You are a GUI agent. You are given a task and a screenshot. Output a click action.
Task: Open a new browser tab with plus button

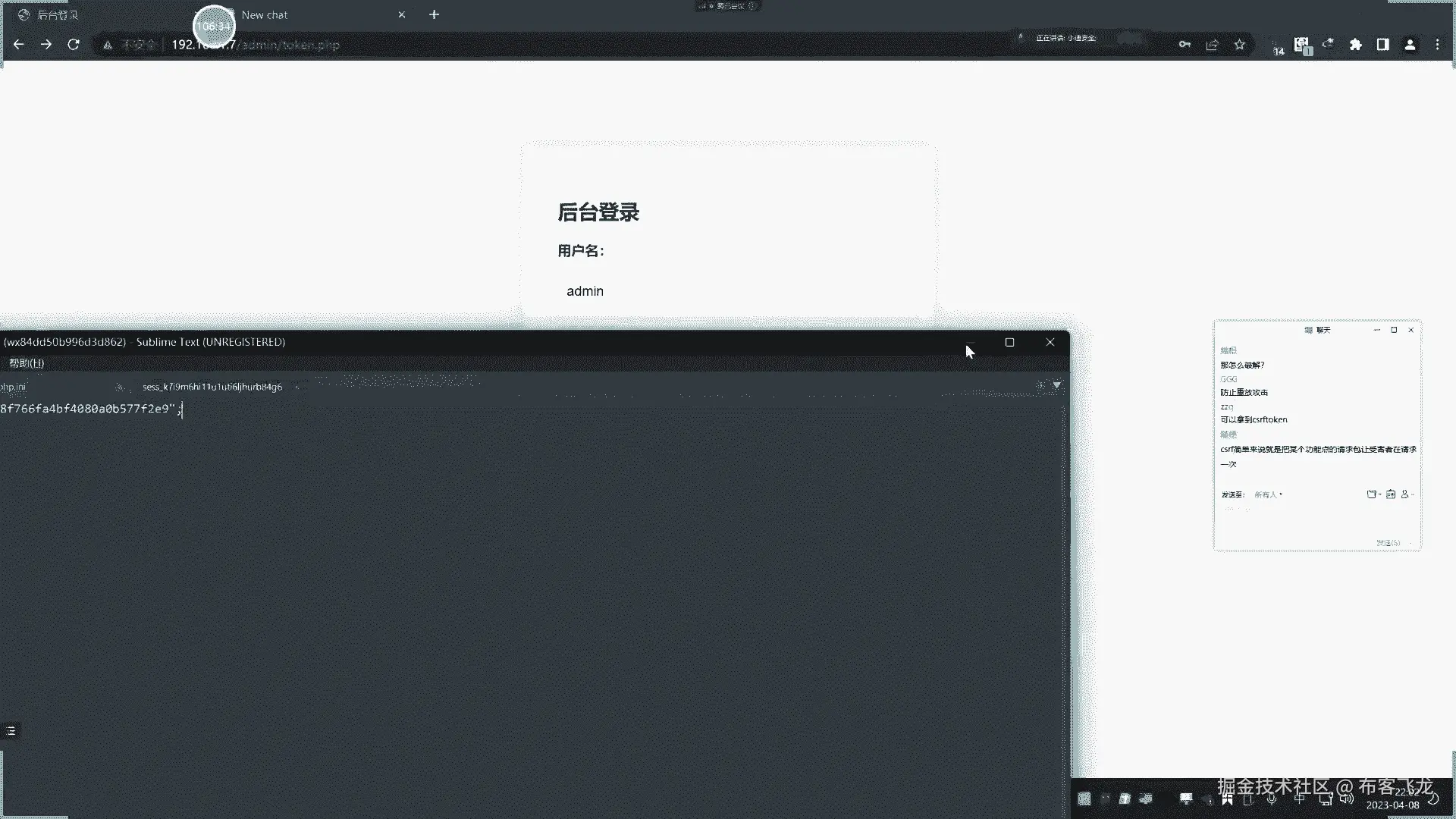point(434,14)
